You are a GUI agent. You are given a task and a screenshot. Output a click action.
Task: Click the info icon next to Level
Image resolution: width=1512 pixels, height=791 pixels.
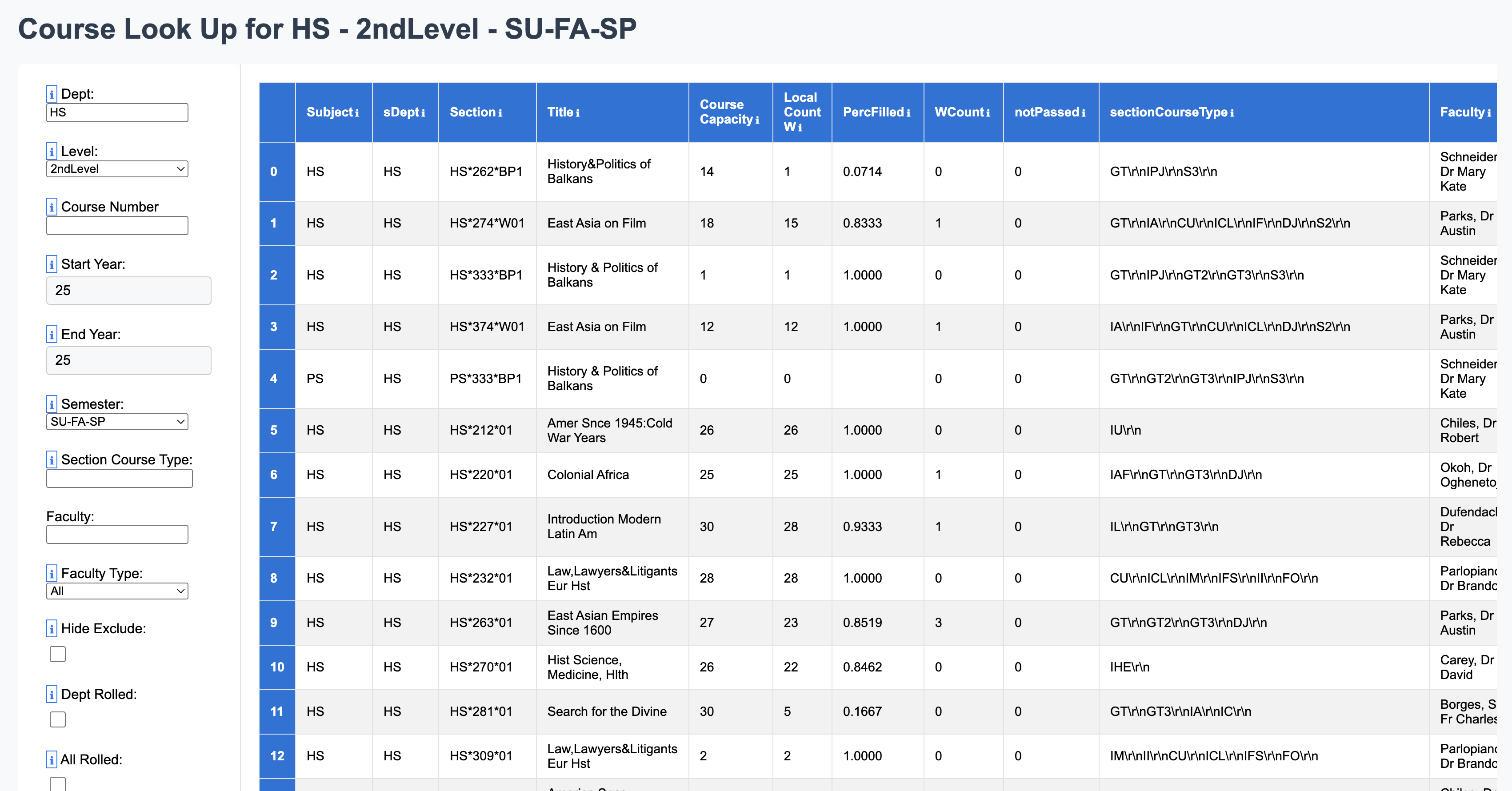coord(52,152)
